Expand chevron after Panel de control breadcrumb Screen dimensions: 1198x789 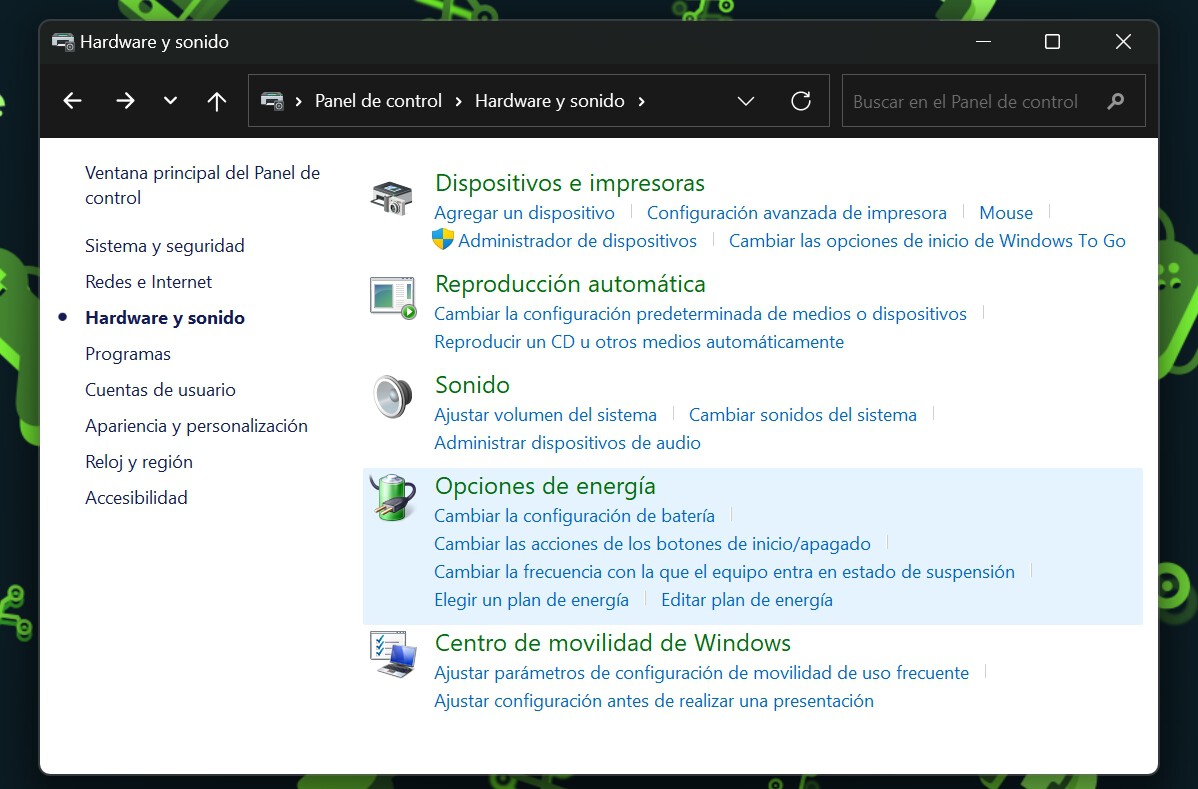(458, 101)
